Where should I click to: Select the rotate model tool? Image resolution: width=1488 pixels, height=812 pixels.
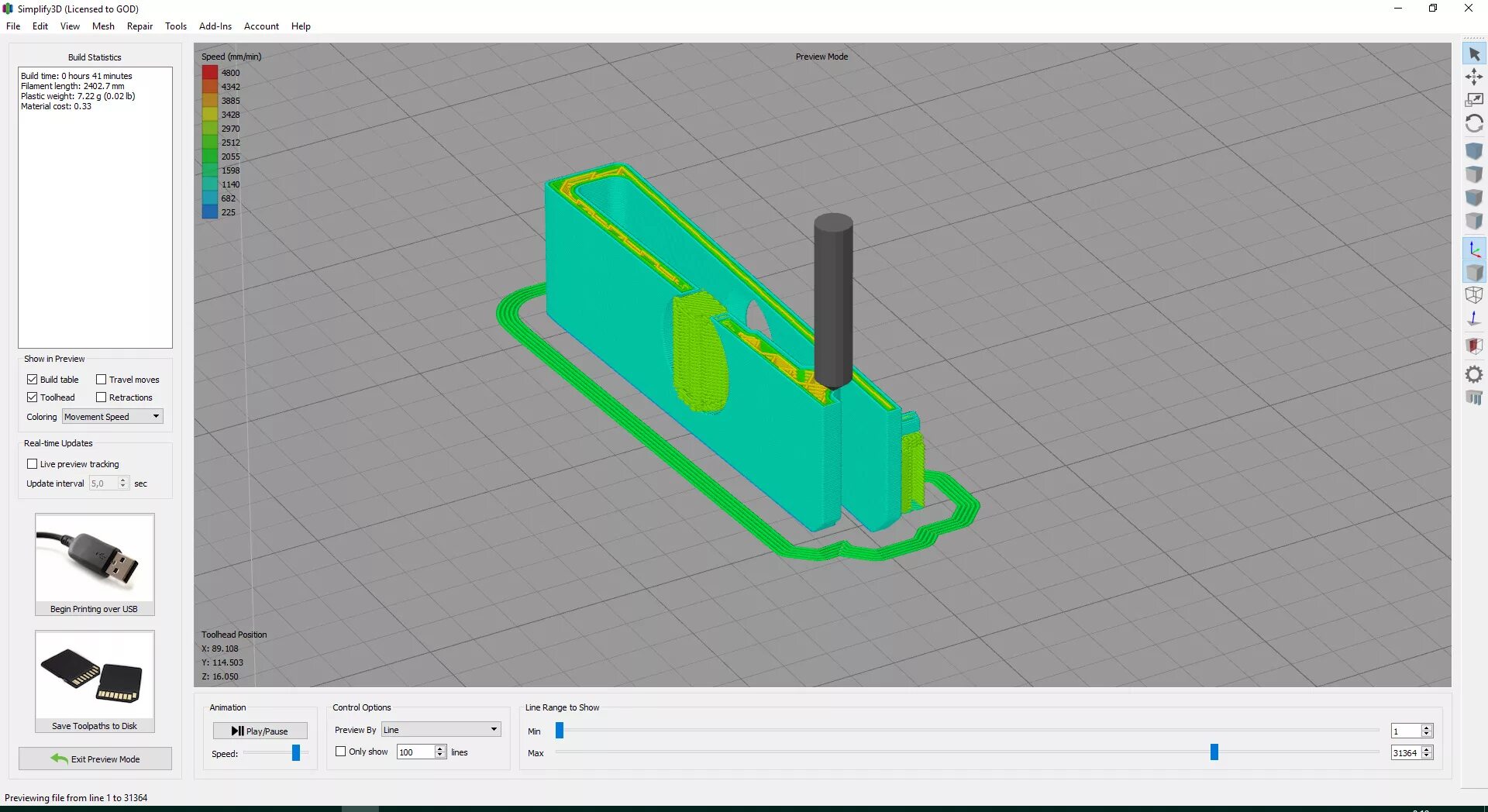coord(1474,123)
